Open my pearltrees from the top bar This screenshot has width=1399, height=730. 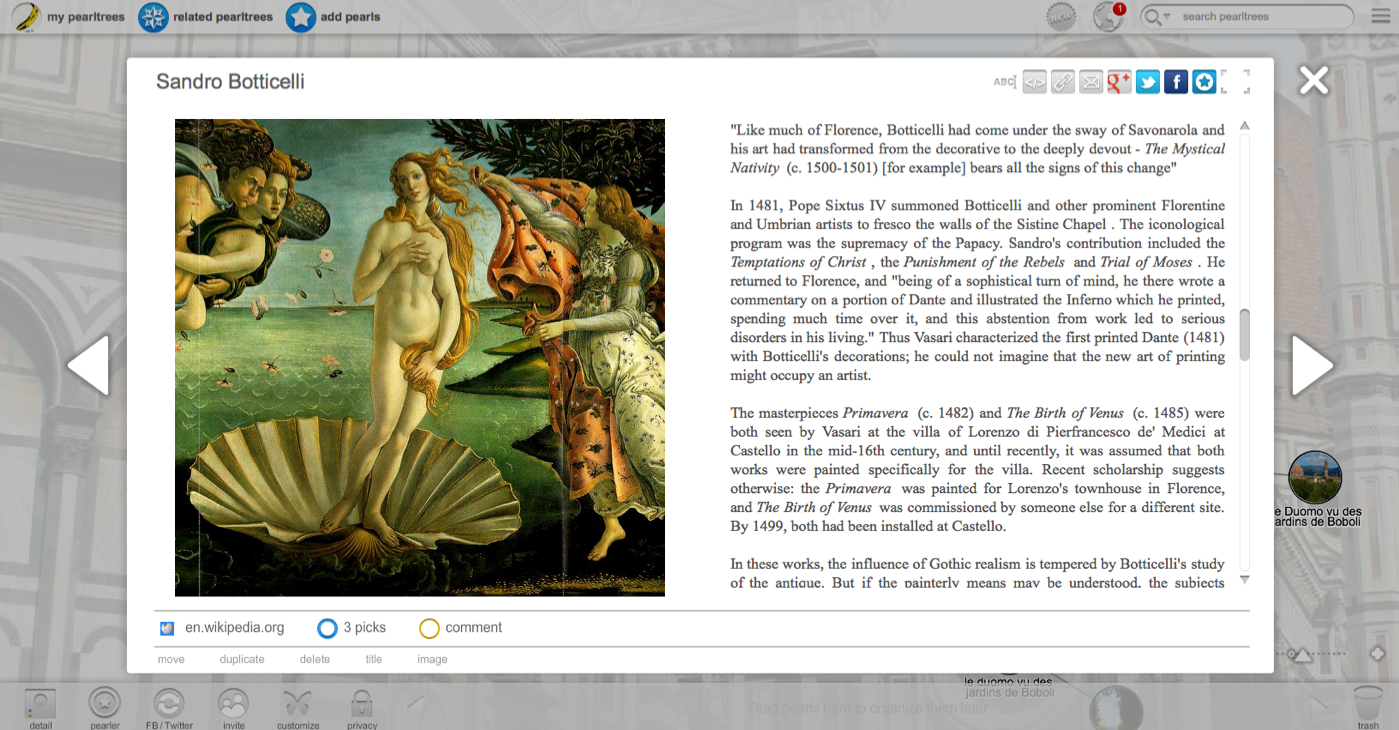69,17
